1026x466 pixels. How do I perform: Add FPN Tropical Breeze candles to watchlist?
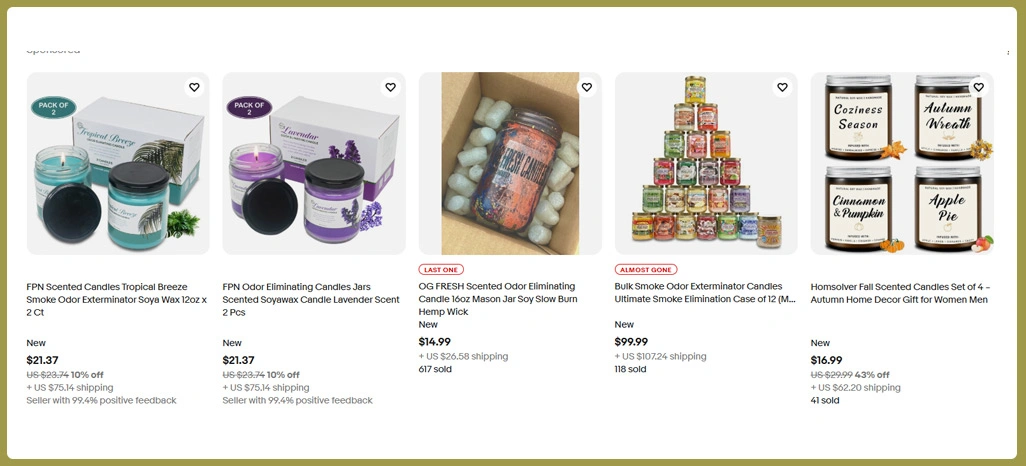pyautogui.click(x=194, y=87)
